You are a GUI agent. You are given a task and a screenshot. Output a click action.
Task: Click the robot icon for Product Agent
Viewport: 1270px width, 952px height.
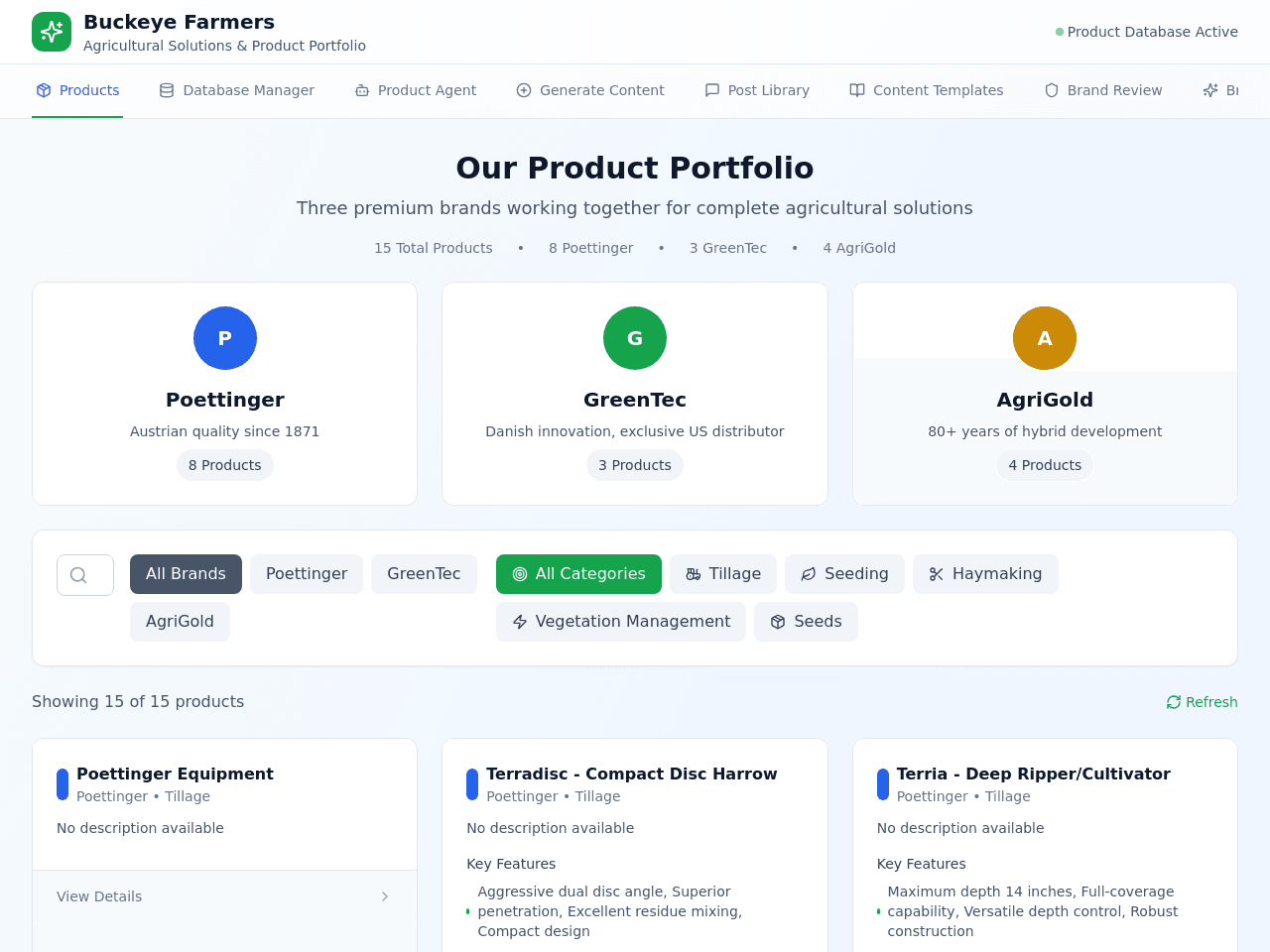tap(362, 90)
